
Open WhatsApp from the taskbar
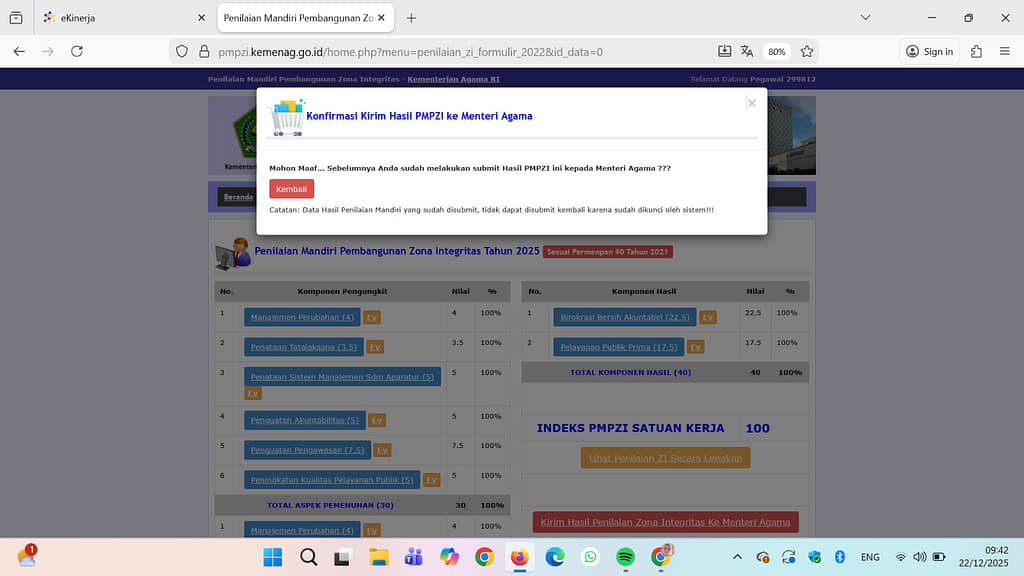point(590,557)
